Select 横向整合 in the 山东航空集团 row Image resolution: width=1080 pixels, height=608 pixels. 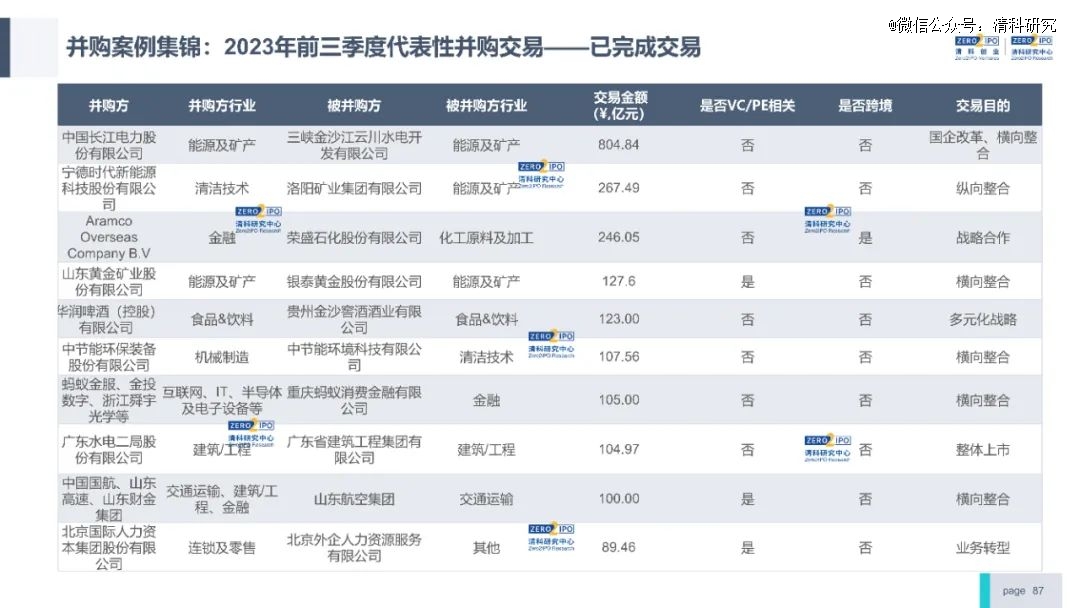[x=983, y=499]
